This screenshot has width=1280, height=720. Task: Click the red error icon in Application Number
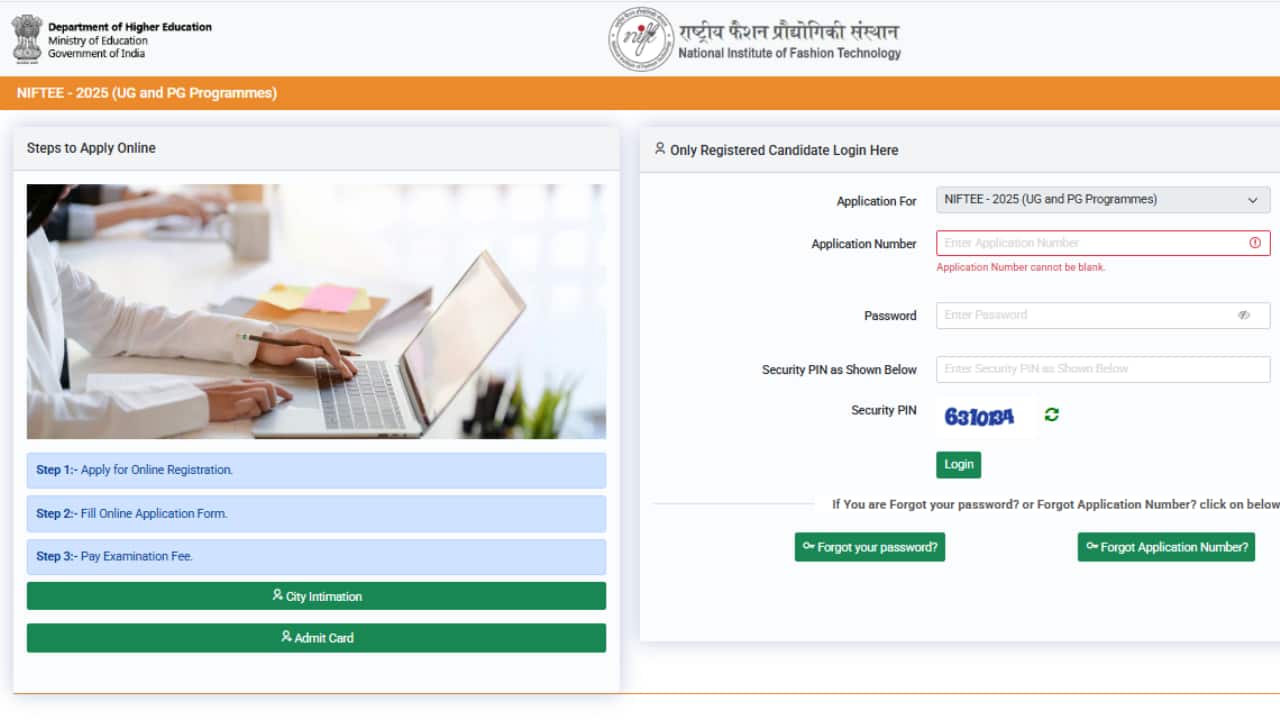pyautogui.click(x=1255, y=243)
